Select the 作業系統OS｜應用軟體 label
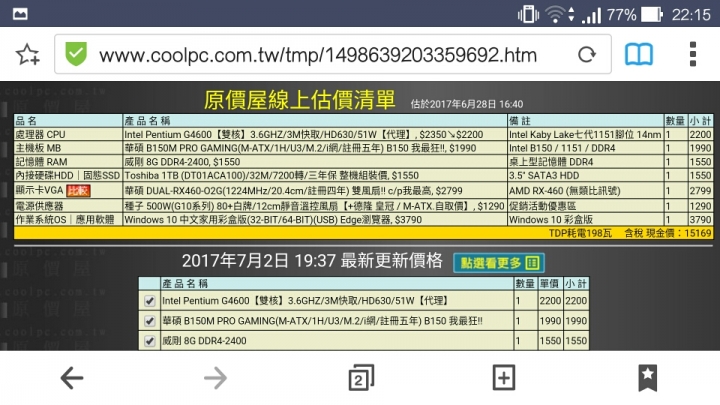Image resolution: width=720 pixels, height=405 pixels. (65, 219)
